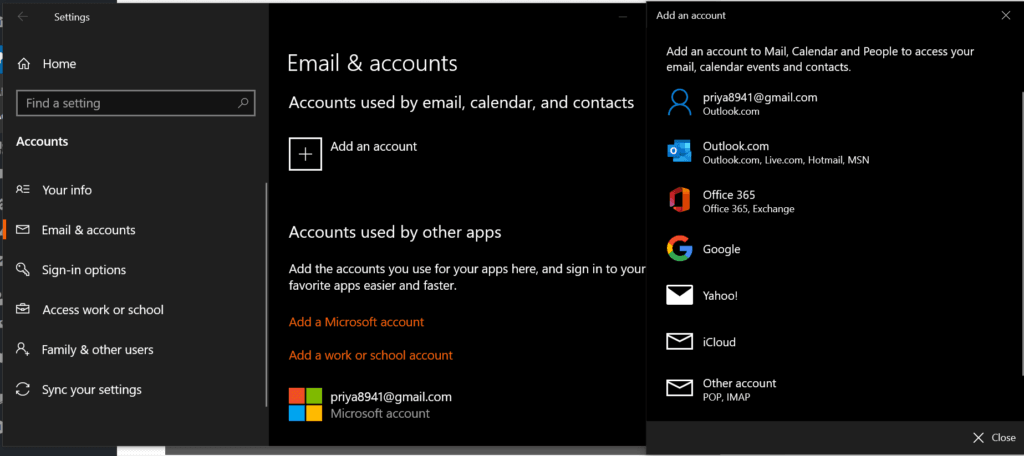Click the Office 365 logo icon

pyautogui.click(x=679, y=199)
